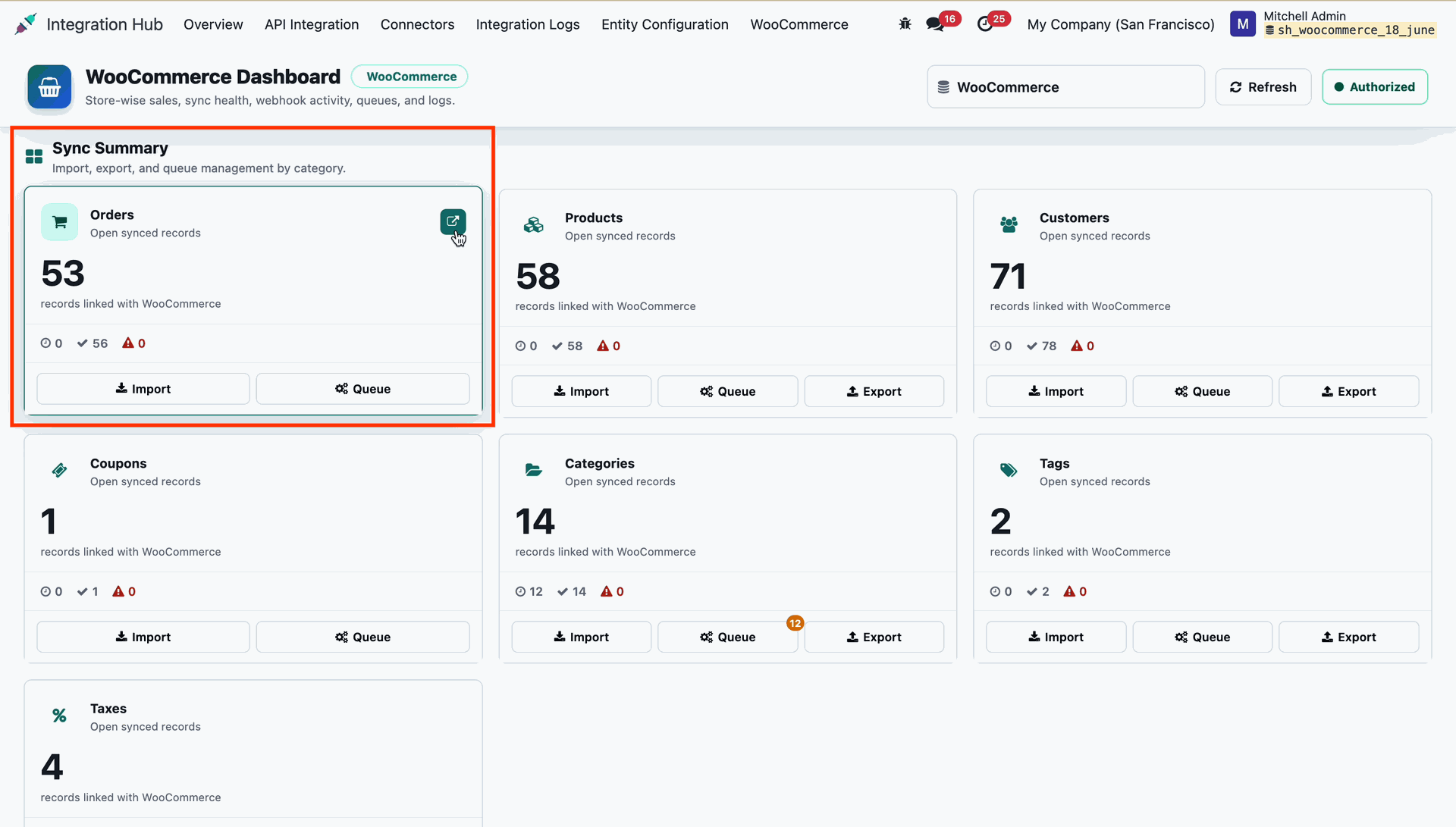Open the API Integration menu

coord(312,24)
